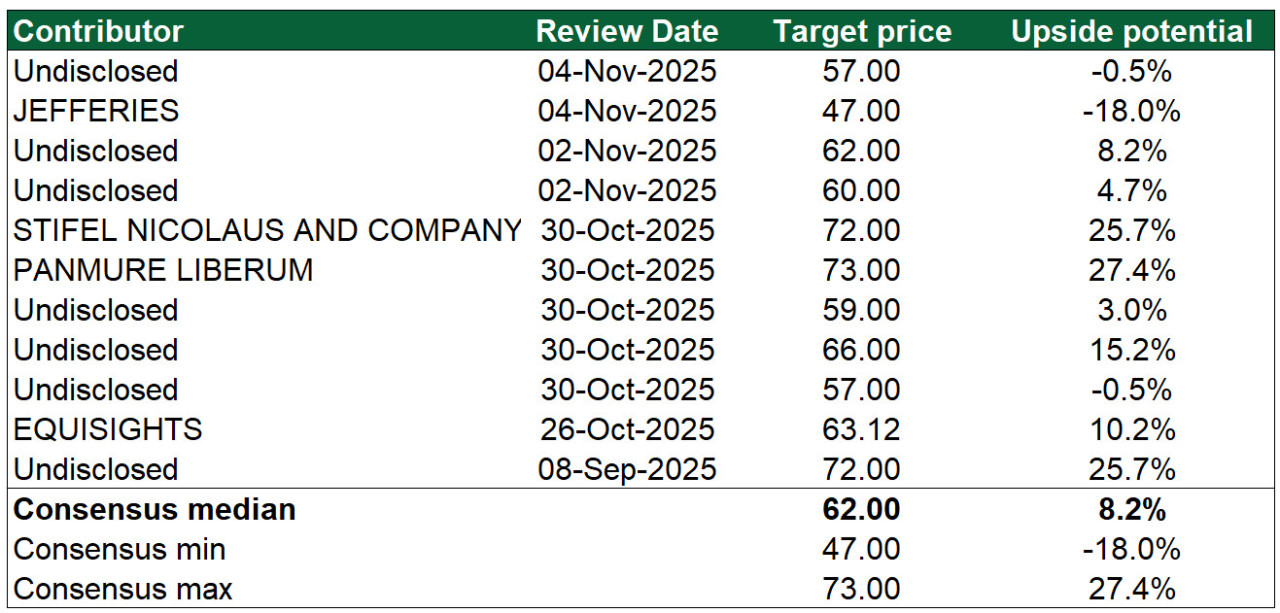
Task: Select the 15.2% upside potential cell
Action: point(1131,350)
